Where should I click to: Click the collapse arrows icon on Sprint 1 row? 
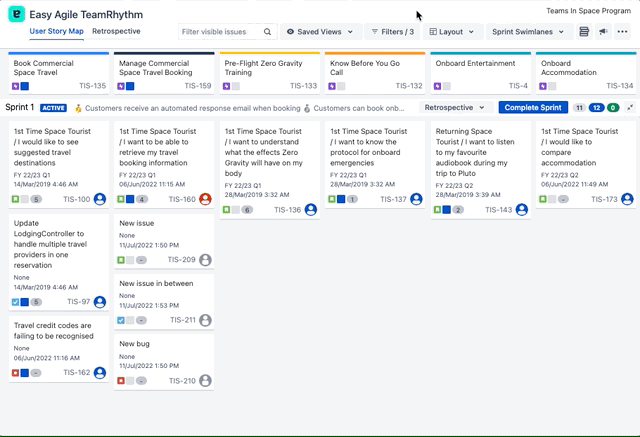coord(631,108)
